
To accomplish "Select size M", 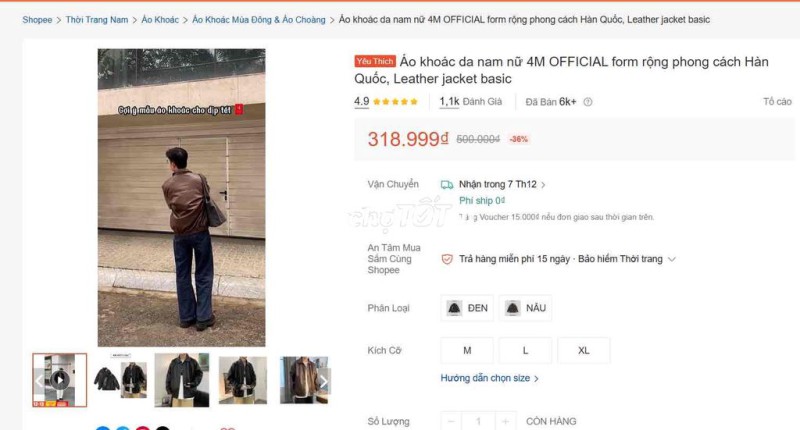I will (467, 351).
